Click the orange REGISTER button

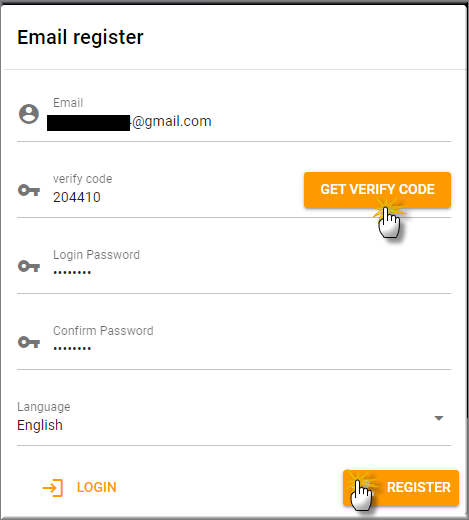(401, 488)
